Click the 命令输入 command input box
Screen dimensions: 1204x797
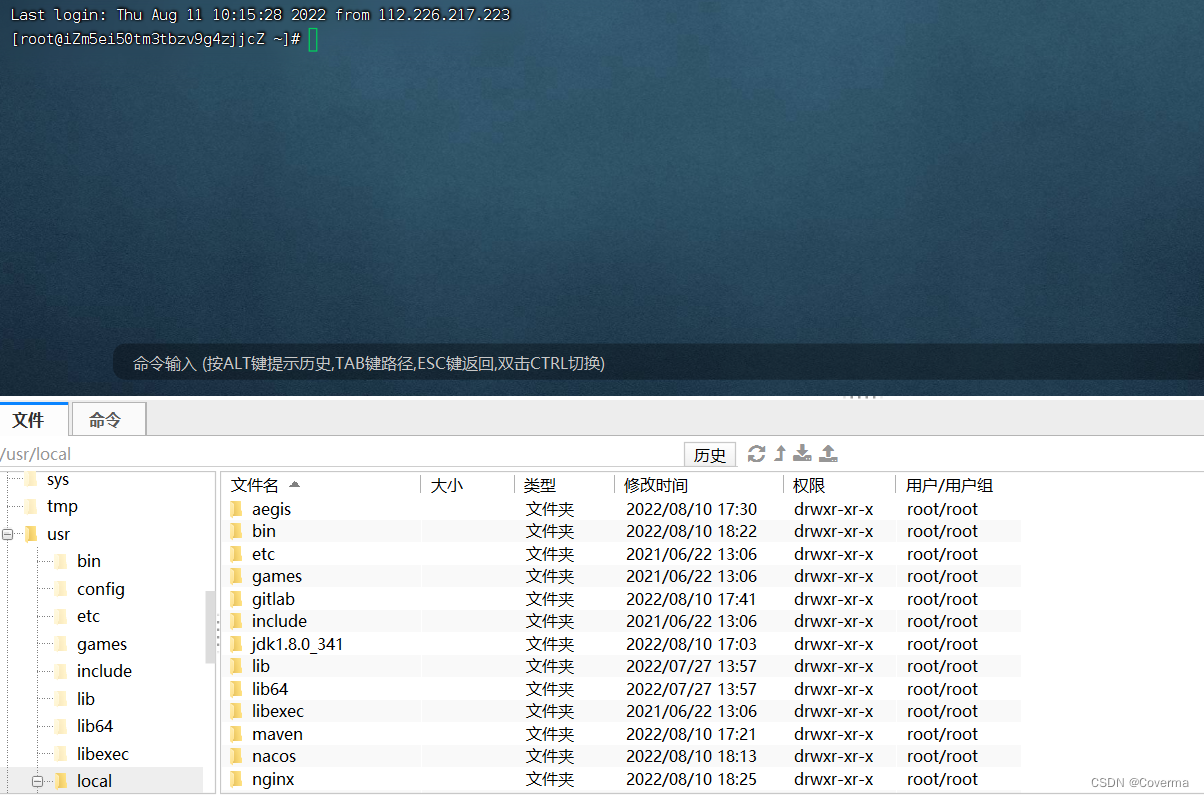658,363
